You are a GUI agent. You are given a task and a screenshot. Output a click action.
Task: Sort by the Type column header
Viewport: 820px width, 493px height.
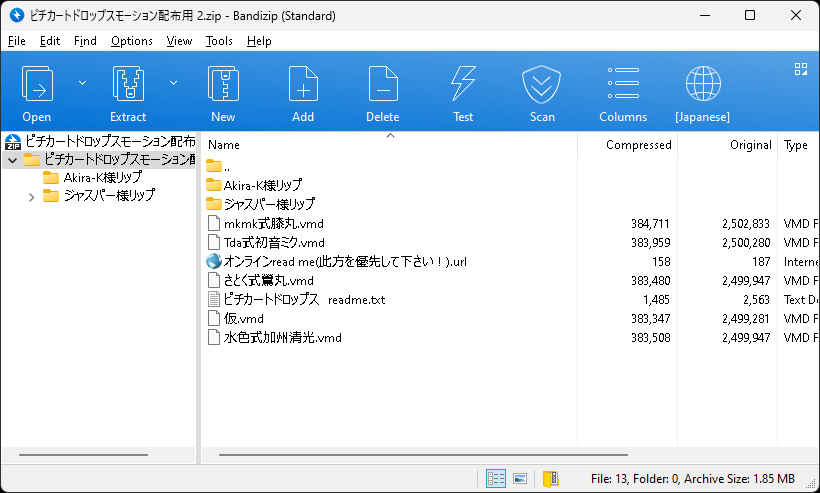pos(798,145)
